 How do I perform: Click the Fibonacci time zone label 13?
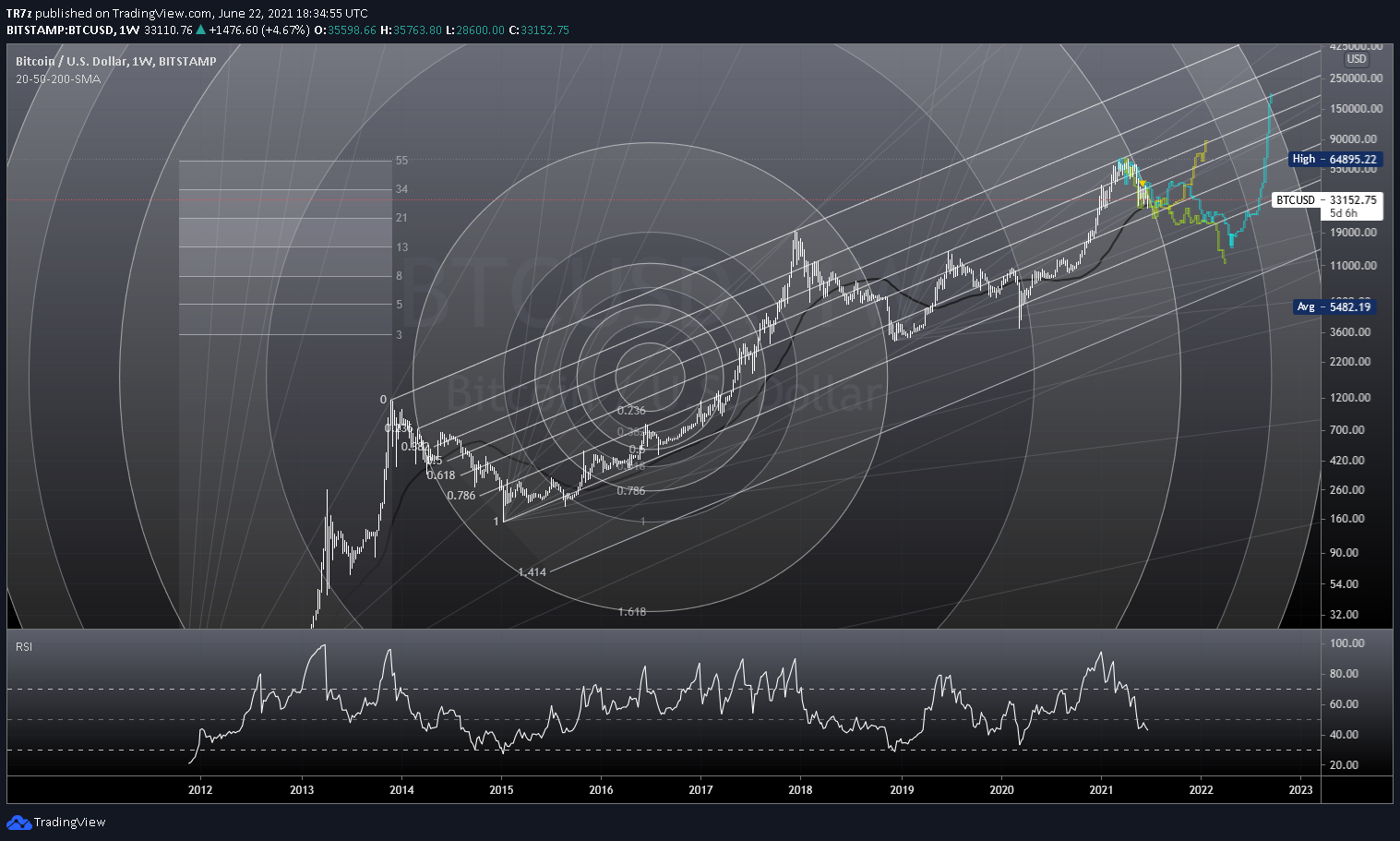pyautogui.click(x=401, y=247)
